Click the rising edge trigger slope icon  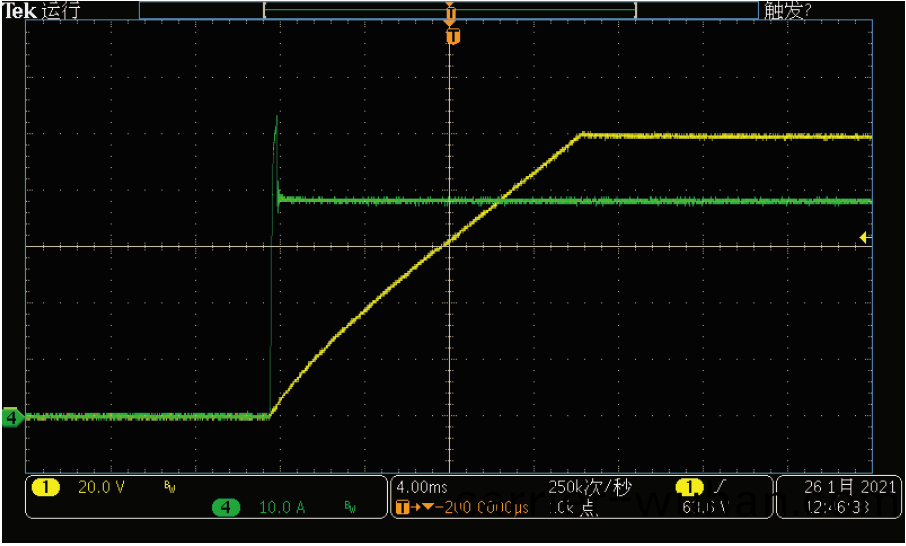pos(718,487)
